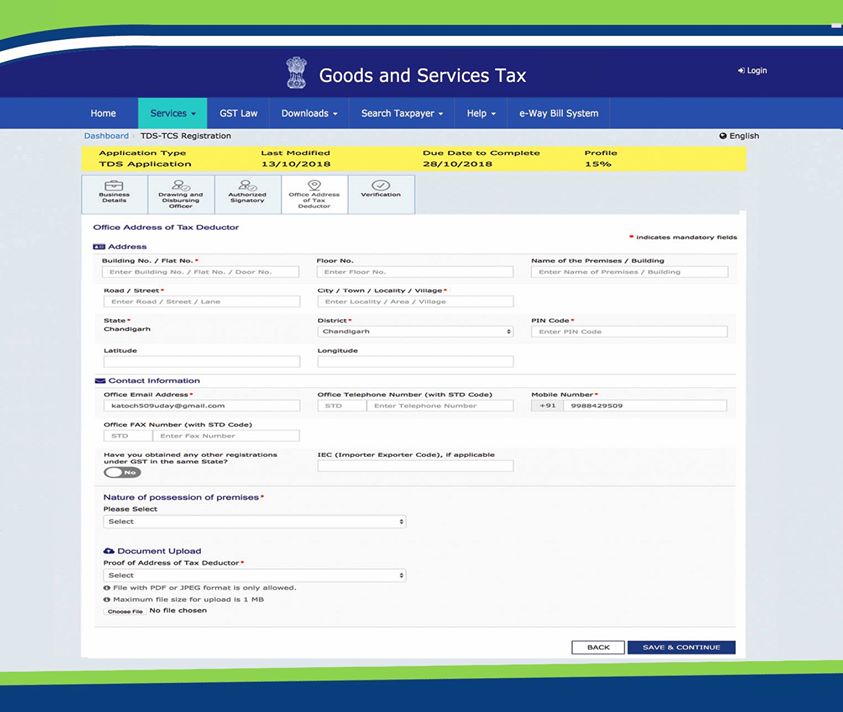Viewport: 843px width, 712px height.
Task: Click the Name of Premises / Building field
Action: 630,272
